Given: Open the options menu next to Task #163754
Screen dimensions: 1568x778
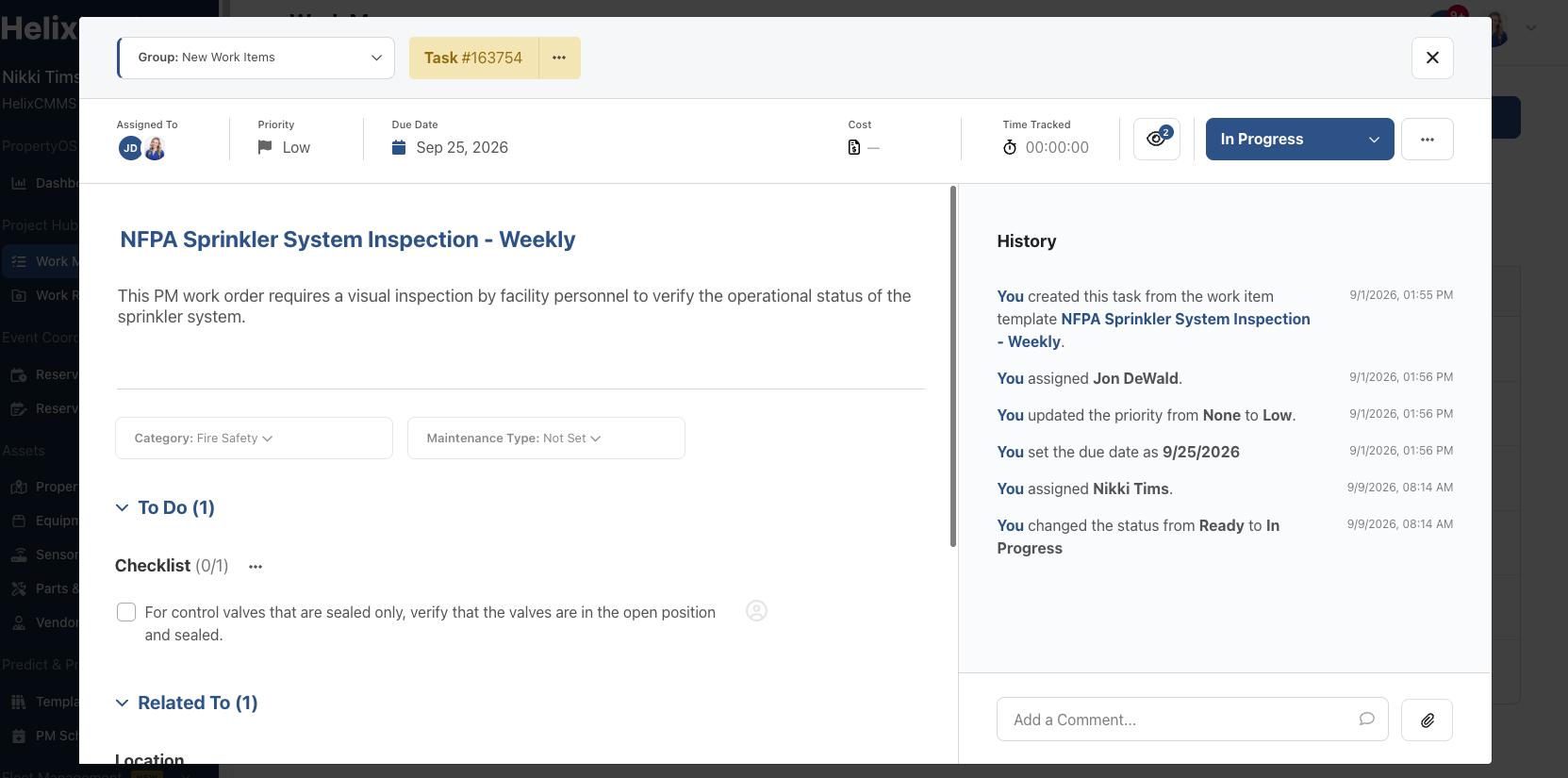Looking at the screenshot, I should pos(559,58).
